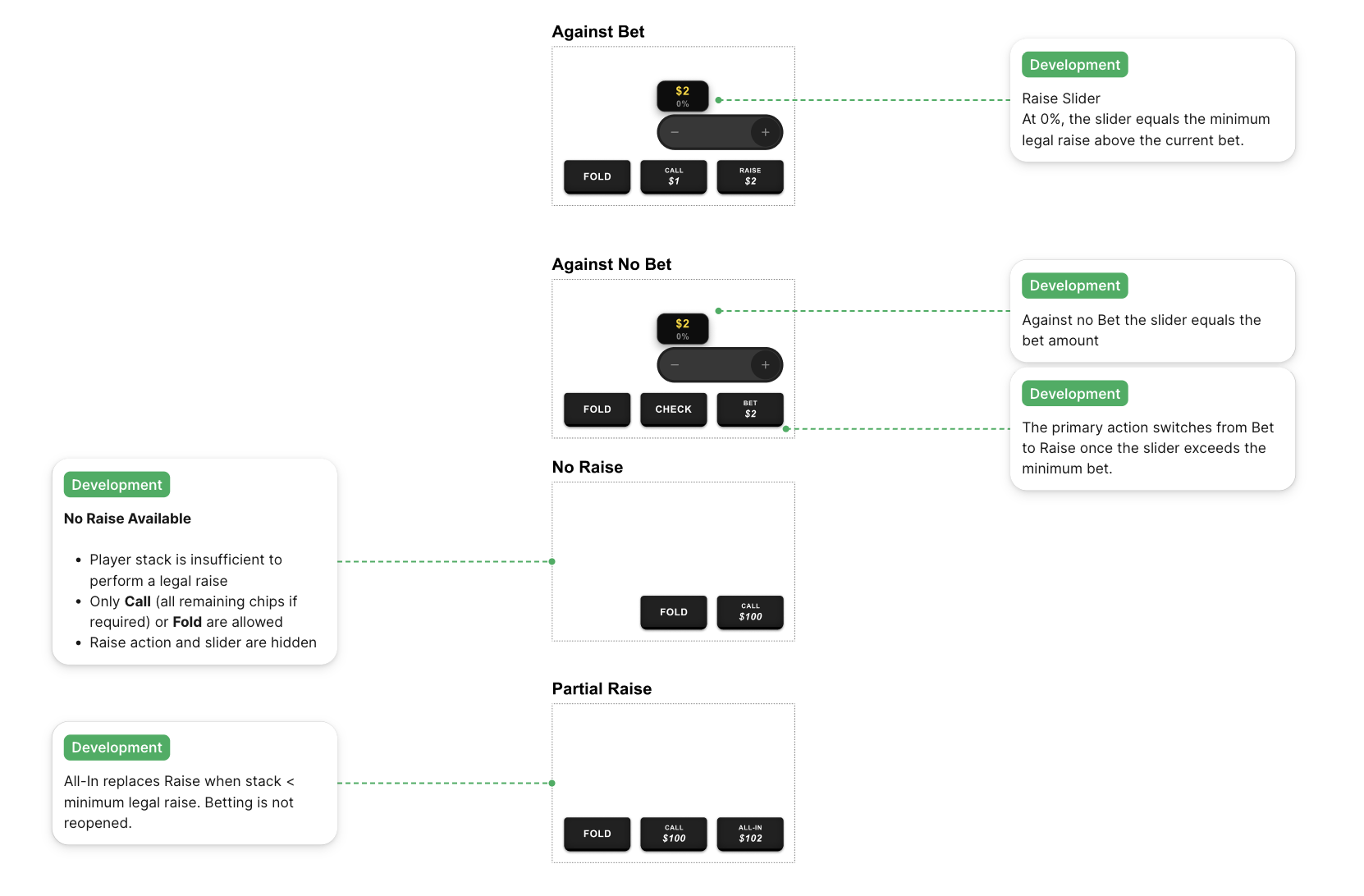Click the Against Bet raise slider track
This screenshot has width=1364, height=896.
(x=716, y=132)
